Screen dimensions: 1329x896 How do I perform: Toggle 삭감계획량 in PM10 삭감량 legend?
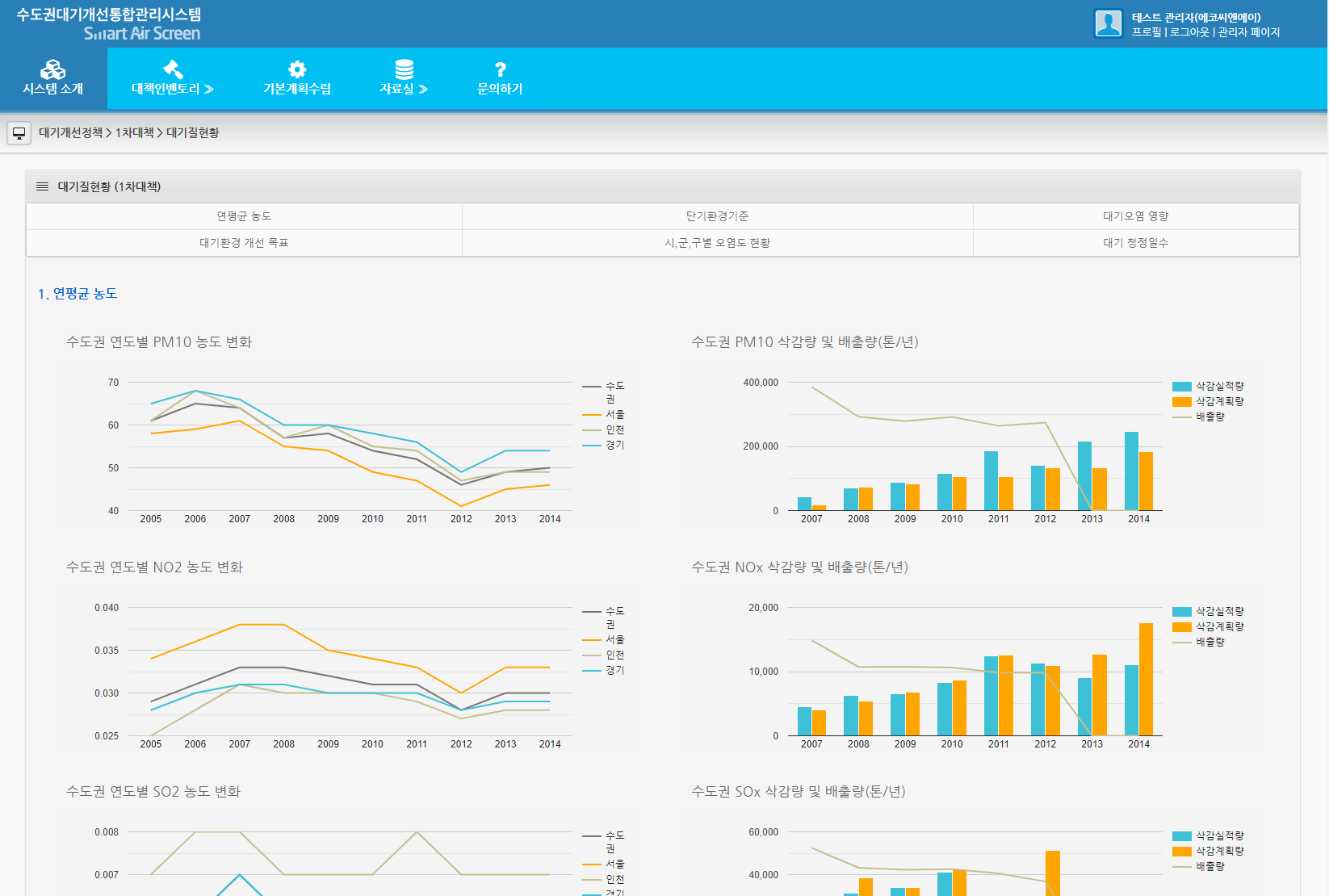click(x=1208, y=401)
